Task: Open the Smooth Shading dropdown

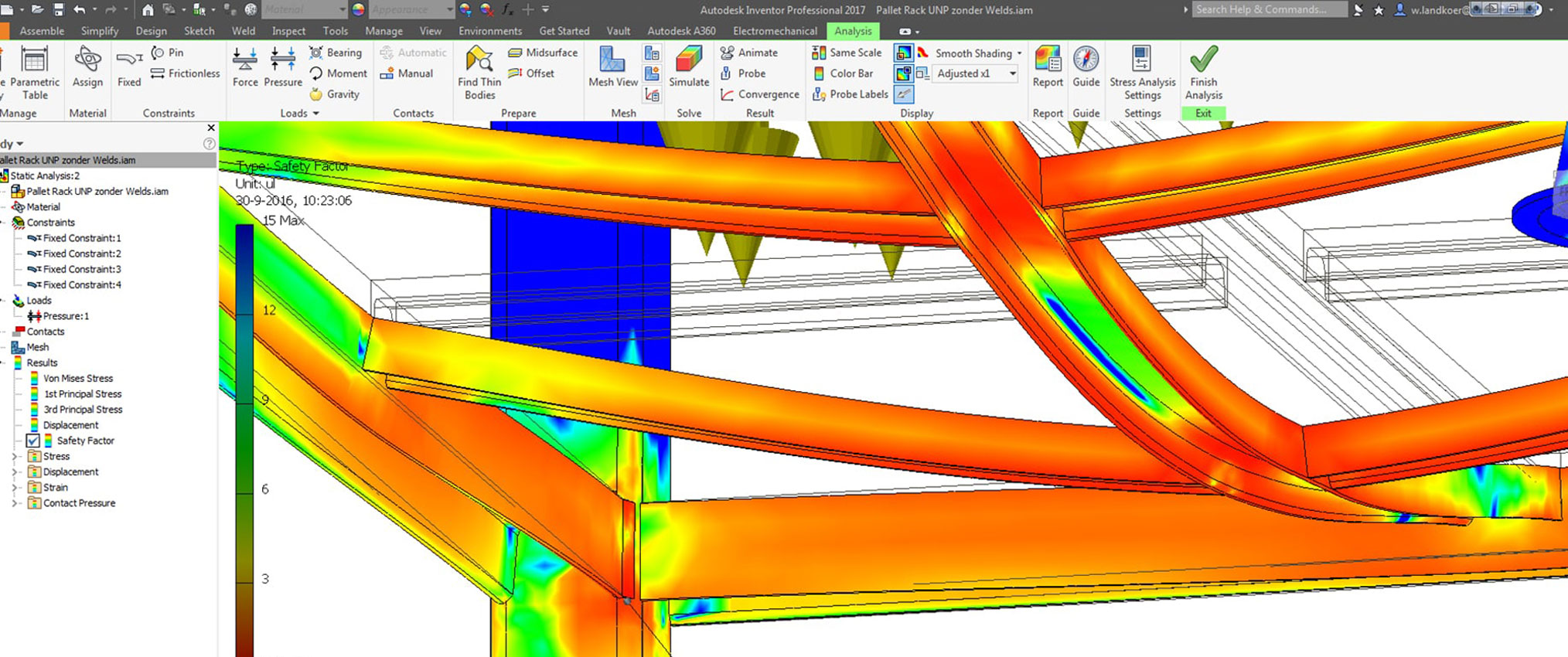Action: tap(1018, 53)
